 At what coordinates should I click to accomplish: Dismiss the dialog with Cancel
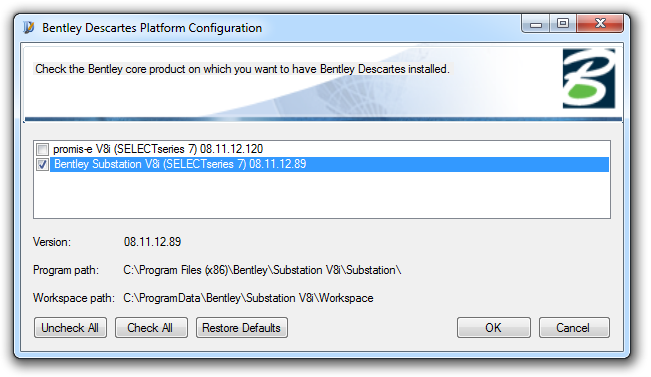(574, 328)
